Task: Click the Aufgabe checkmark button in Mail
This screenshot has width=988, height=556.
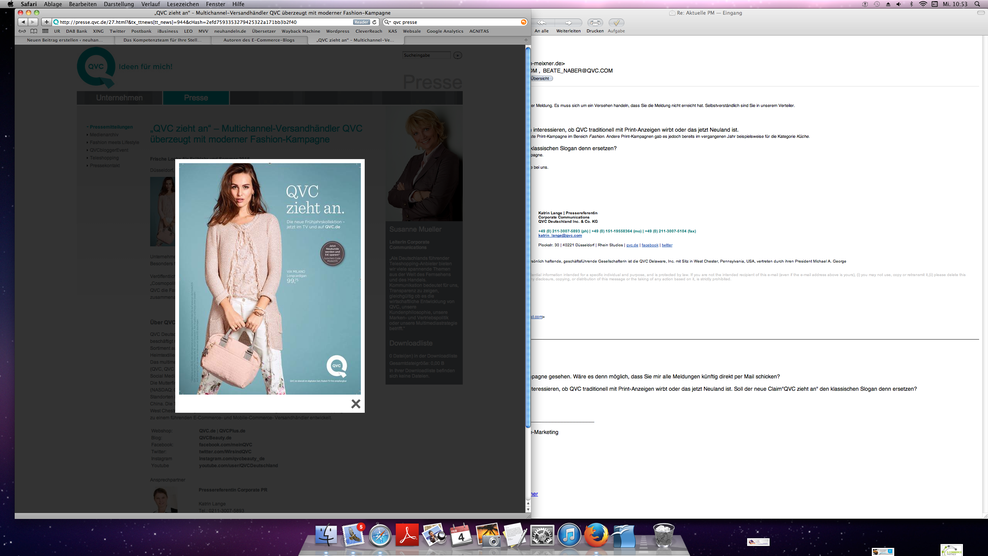Action: coord(616,26)
